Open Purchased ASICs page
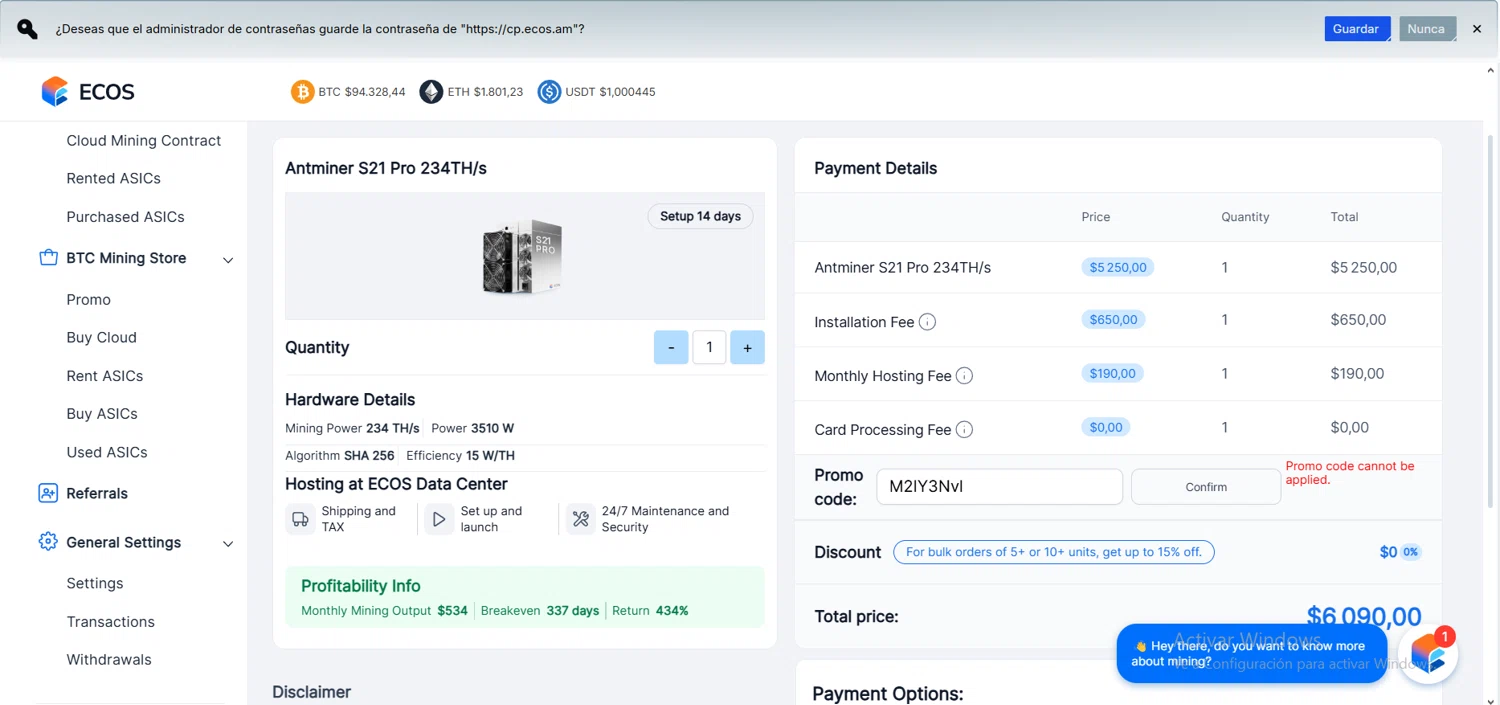Image resolution: width=1500 pixels, height=705 pixels. coord(125,216)
